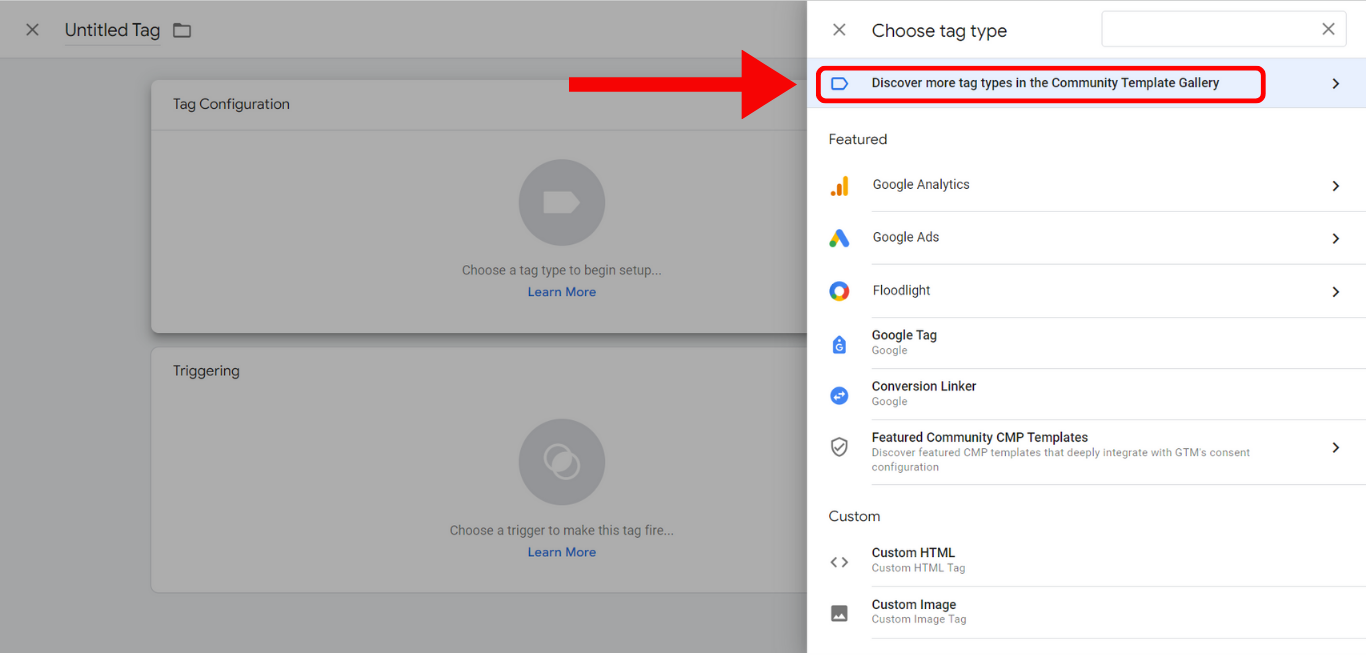Choose Custom Image tag type

(1086, 612)
